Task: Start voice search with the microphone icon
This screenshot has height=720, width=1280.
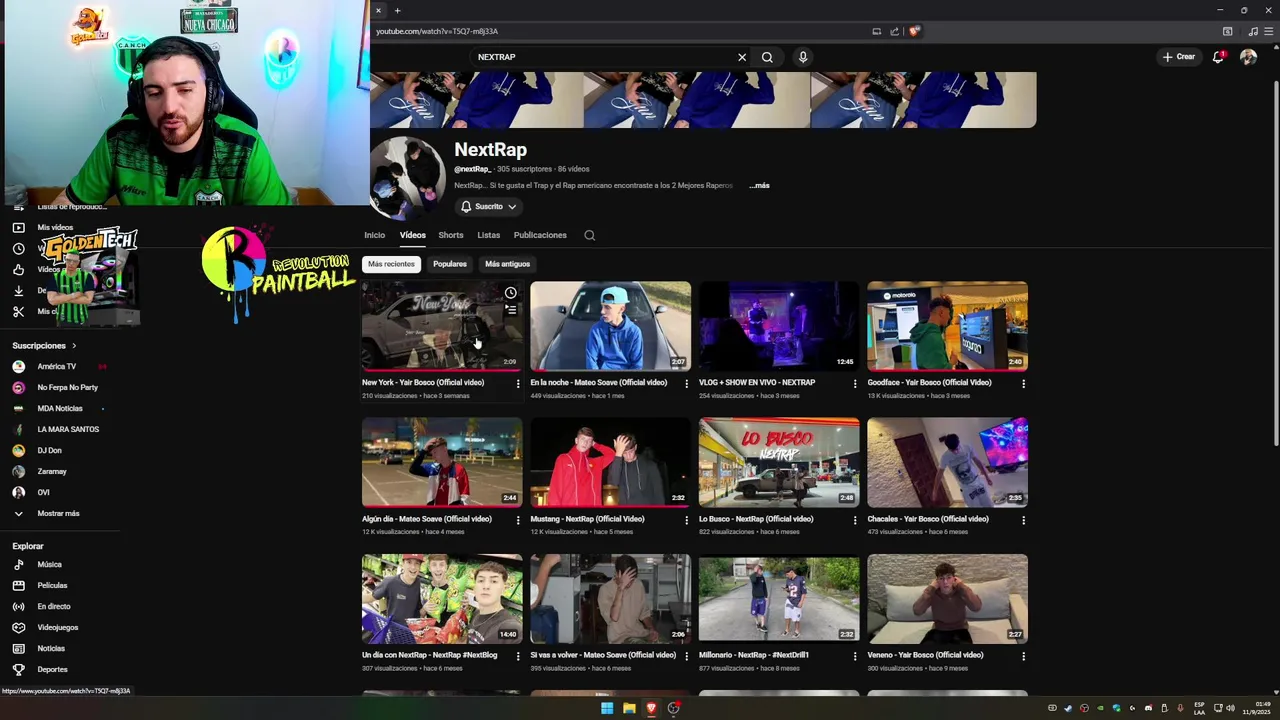Action: (802, 57)
